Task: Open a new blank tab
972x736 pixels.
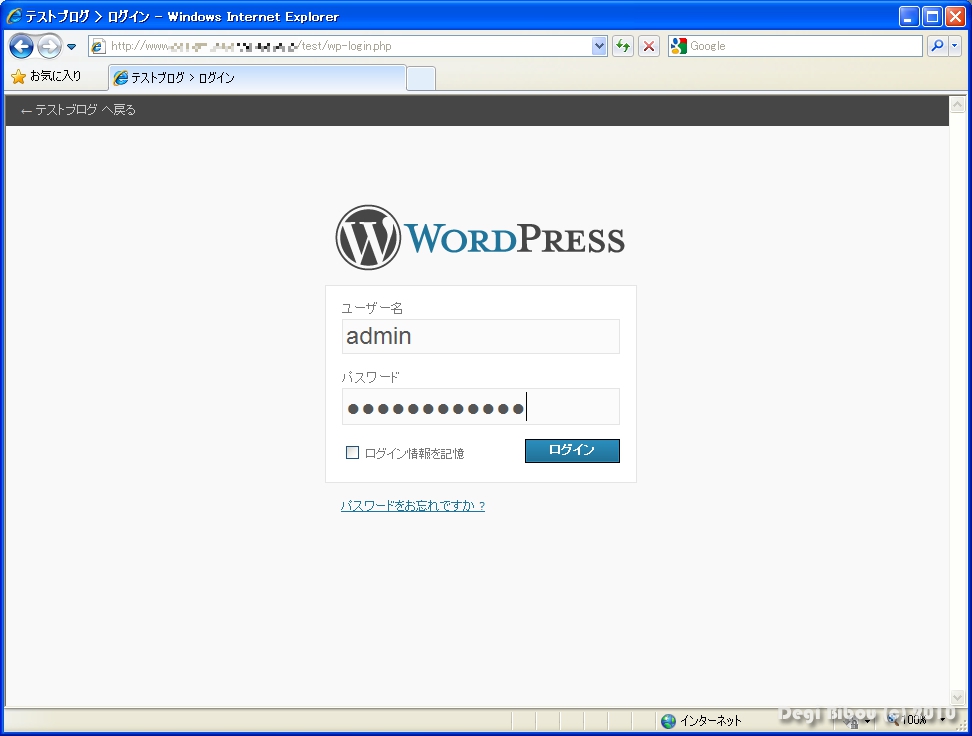Action: click(421, 78)
